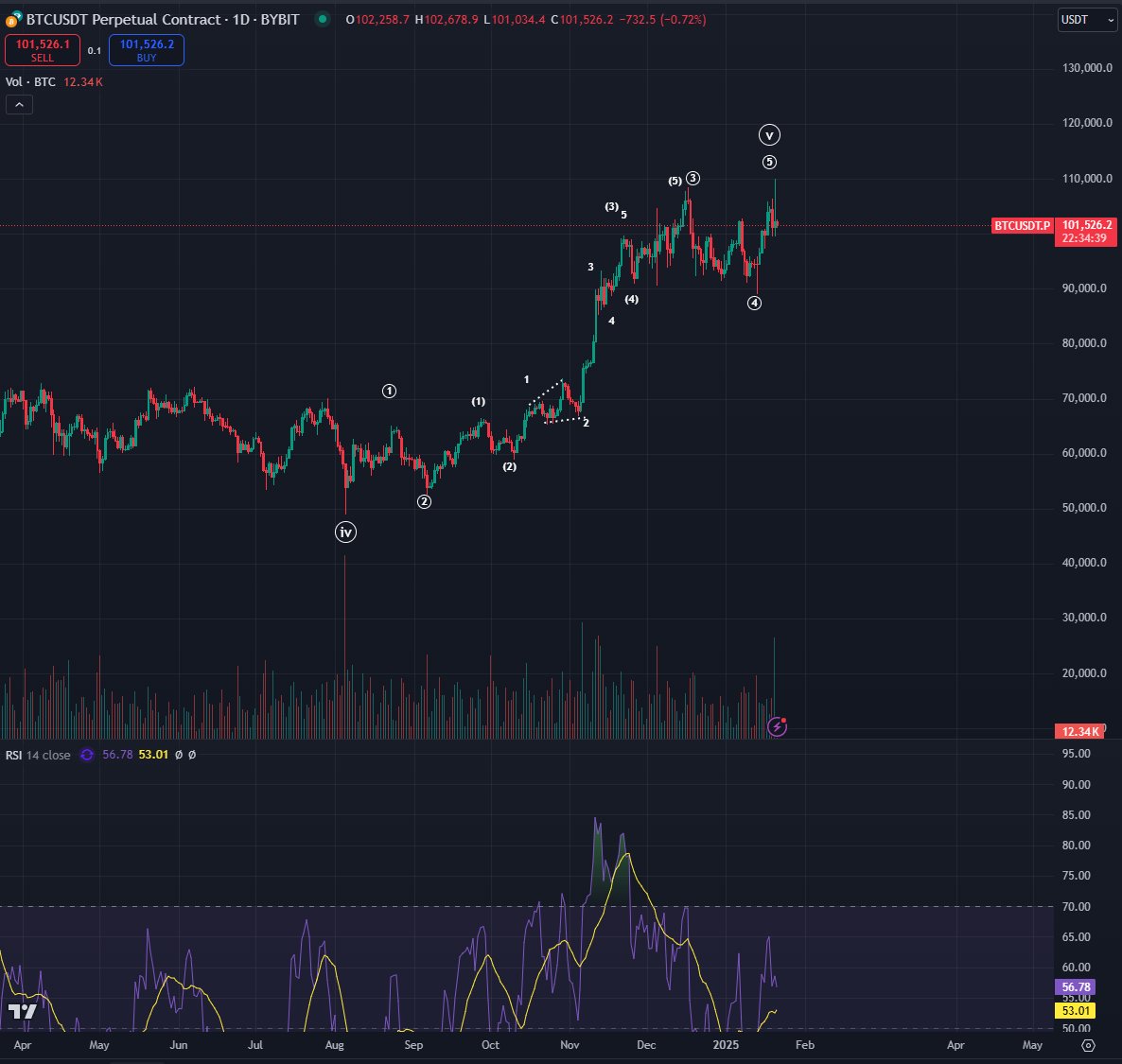1122x1064 pixels.
Task: Click the 70.00 RSI axis label
Action: [1077, 907]
